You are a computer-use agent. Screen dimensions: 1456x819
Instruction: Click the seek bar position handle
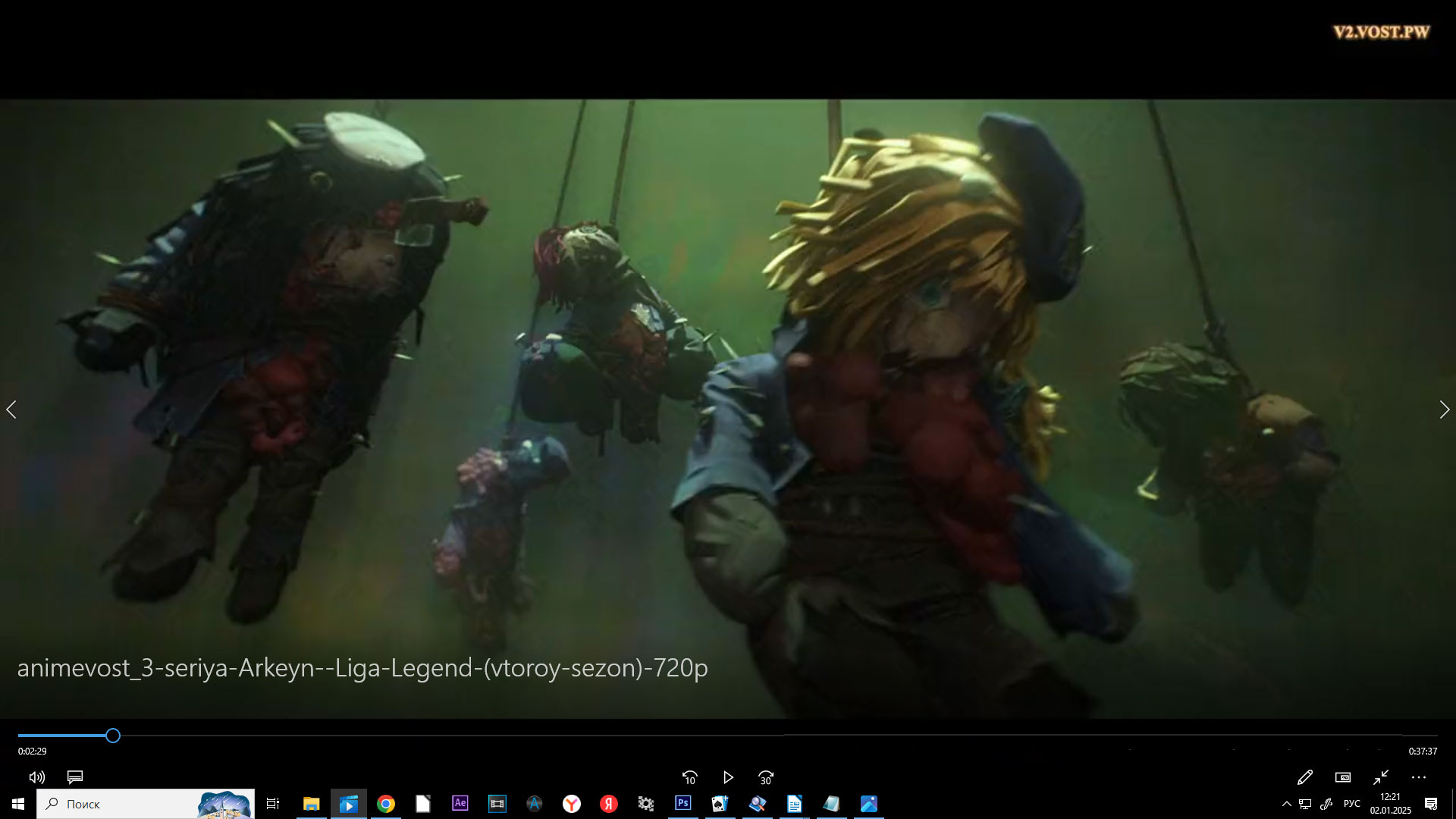[x=113, y=736]
